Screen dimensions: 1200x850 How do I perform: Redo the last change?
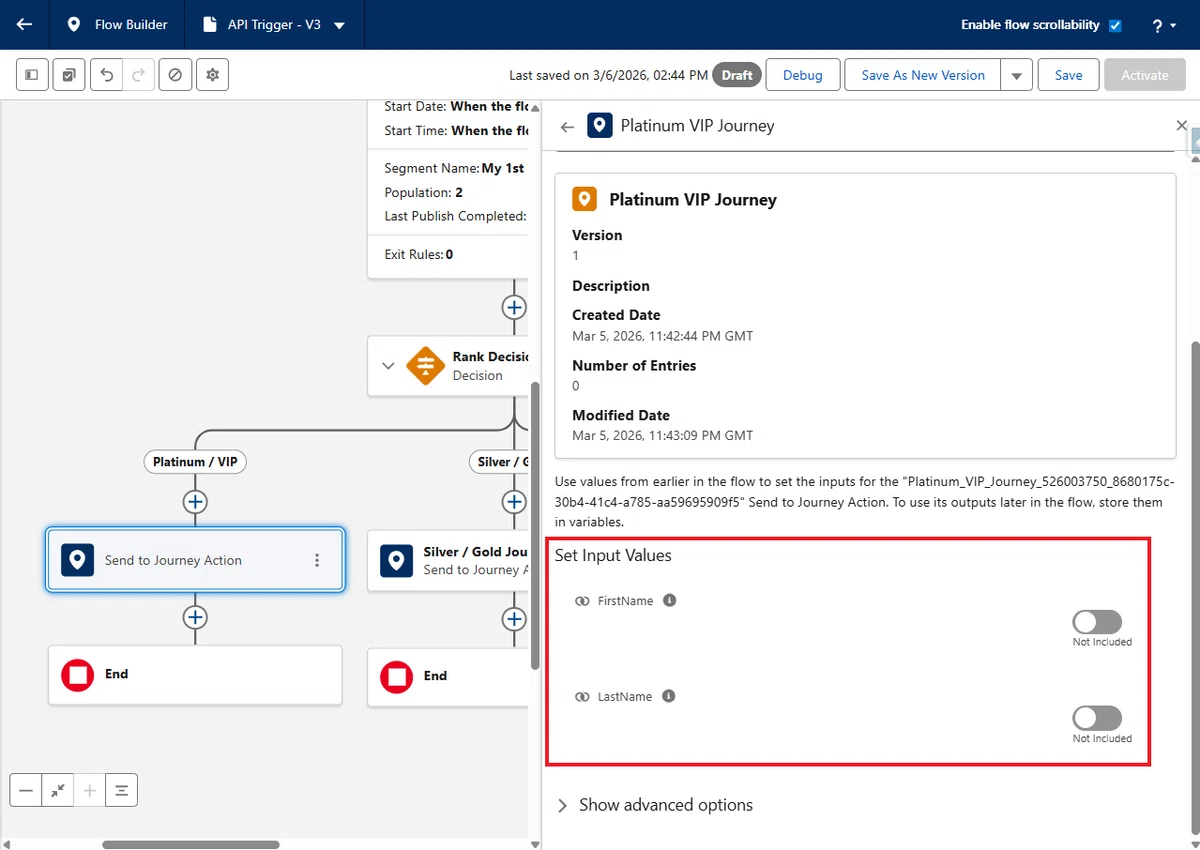pyautogui.click(x=139, y=75)
